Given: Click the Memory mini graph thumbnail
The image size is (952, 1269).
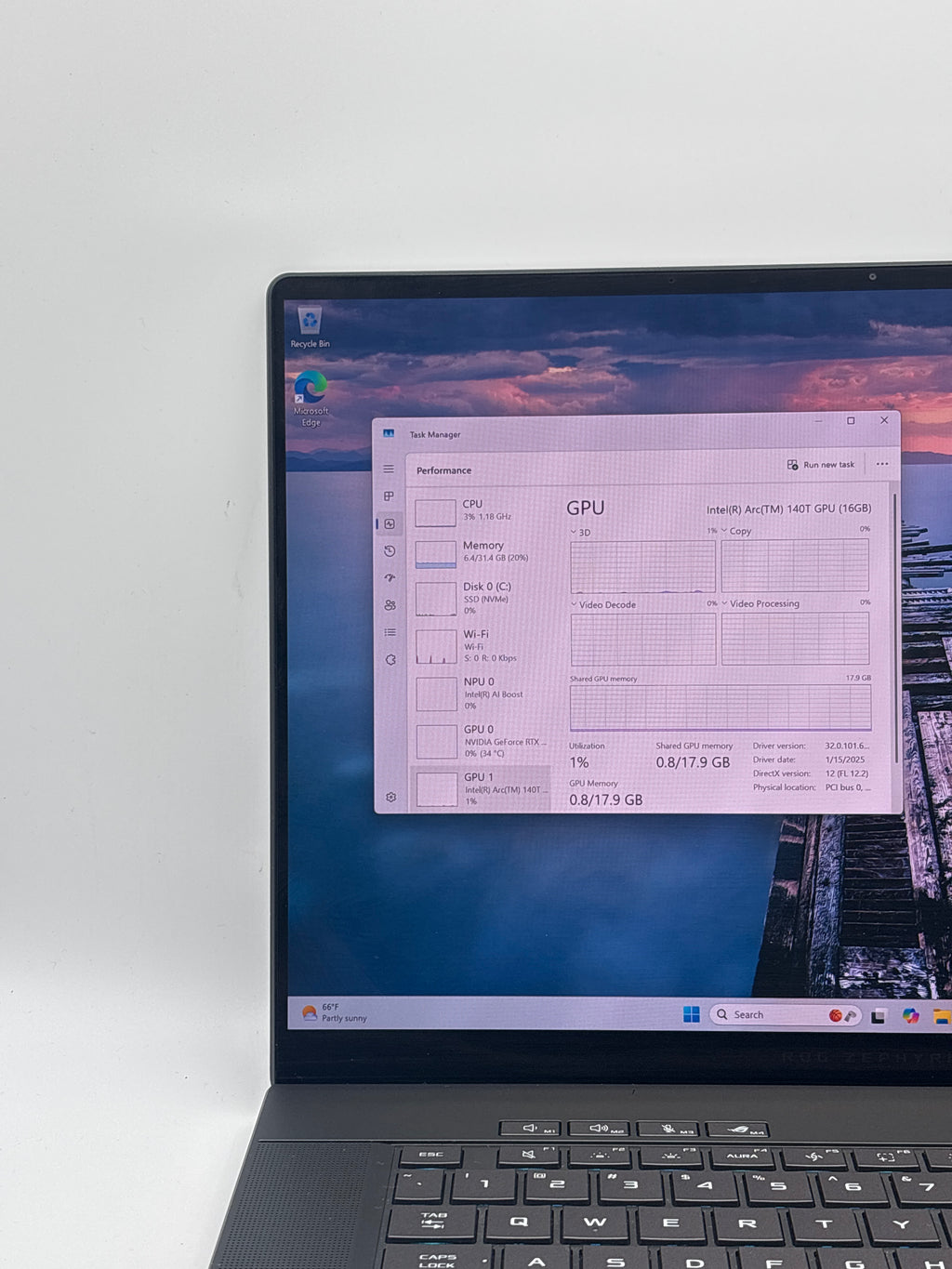Looking at the screenshot, I should coord(435,554).
